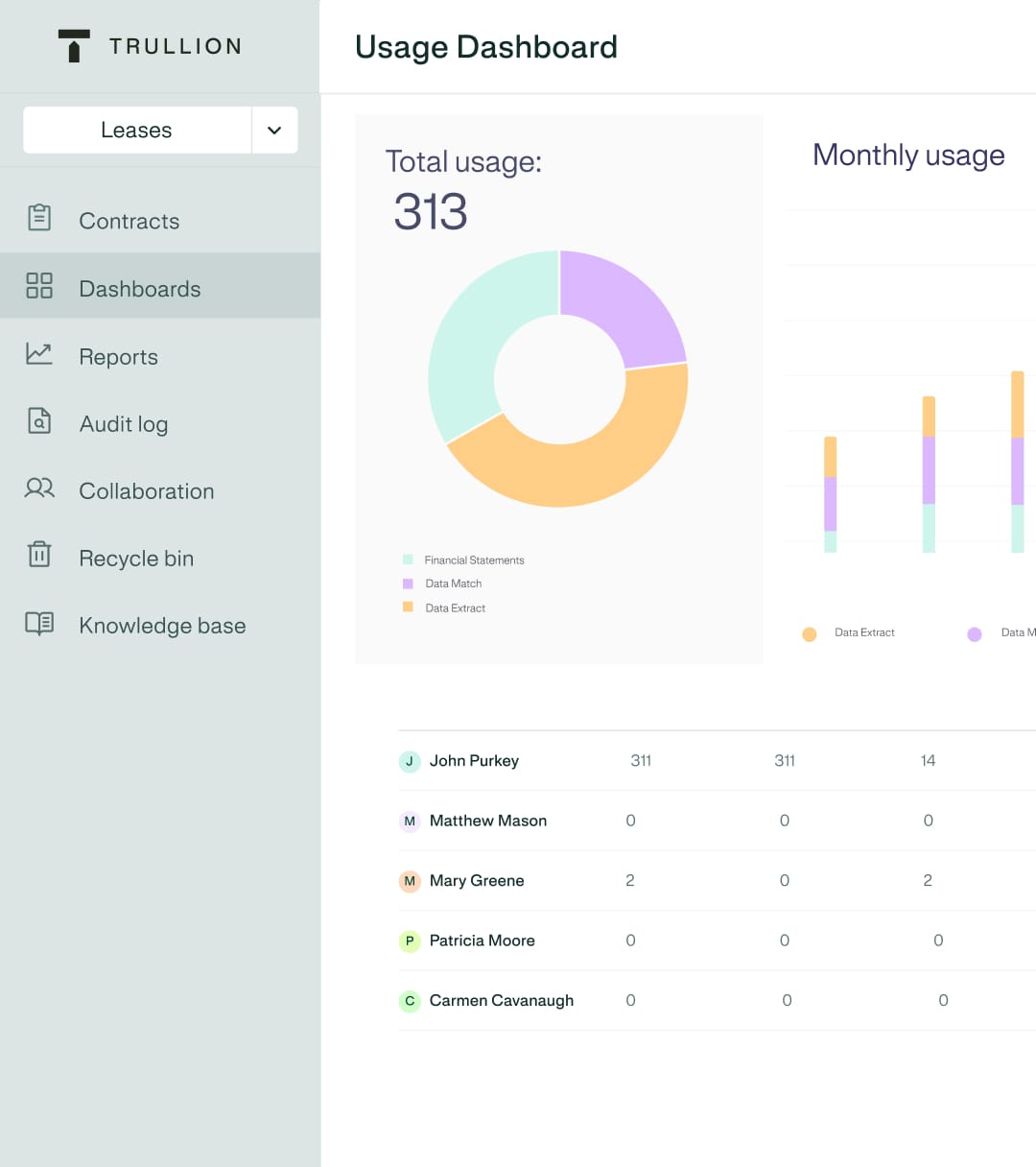1036x1167 pixels.
Task: Click the Trullion logo
Action: tap(149, 45)
